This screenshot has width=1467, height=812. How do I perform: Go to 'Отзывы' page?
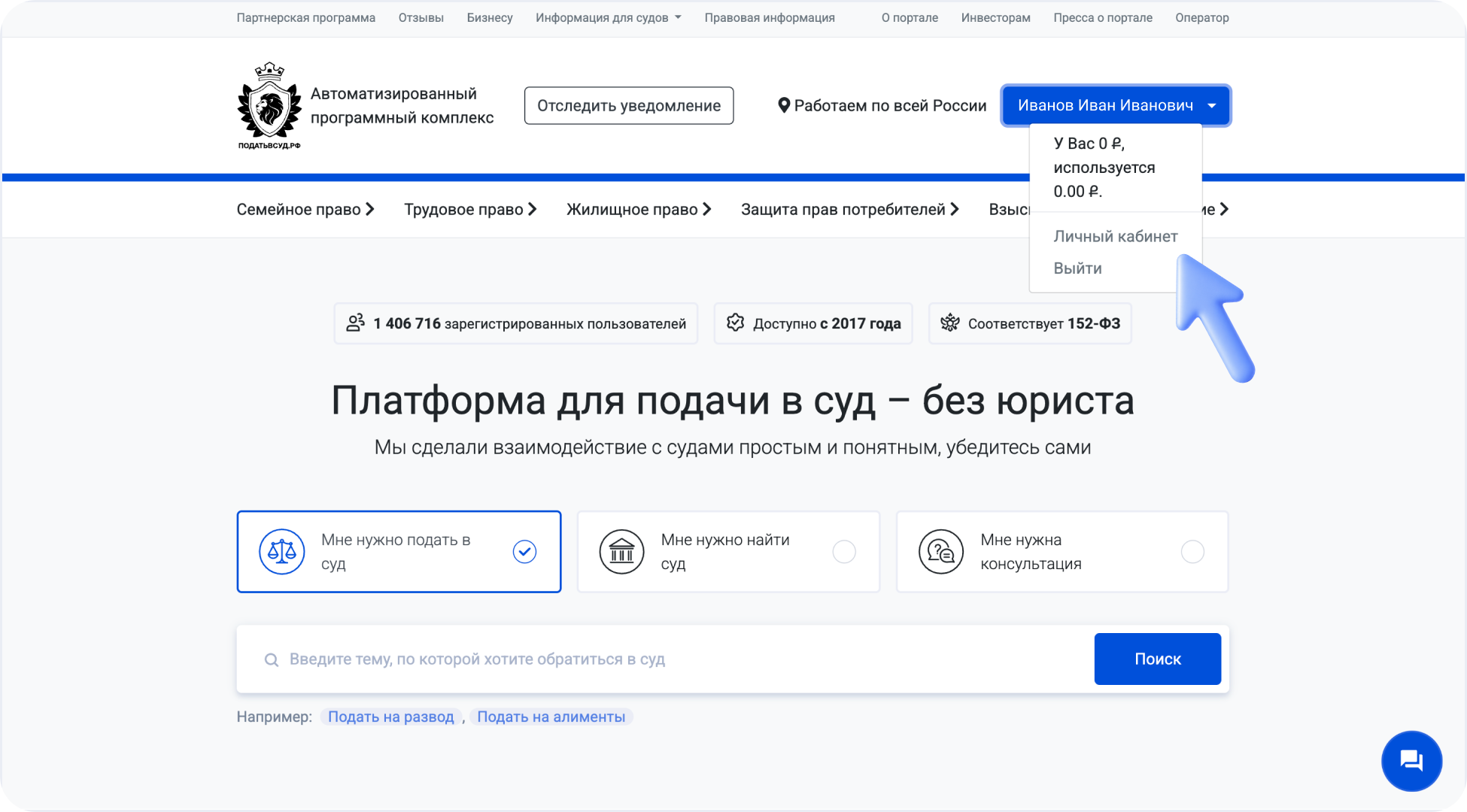pyautogui.click(x=421, y=17)
